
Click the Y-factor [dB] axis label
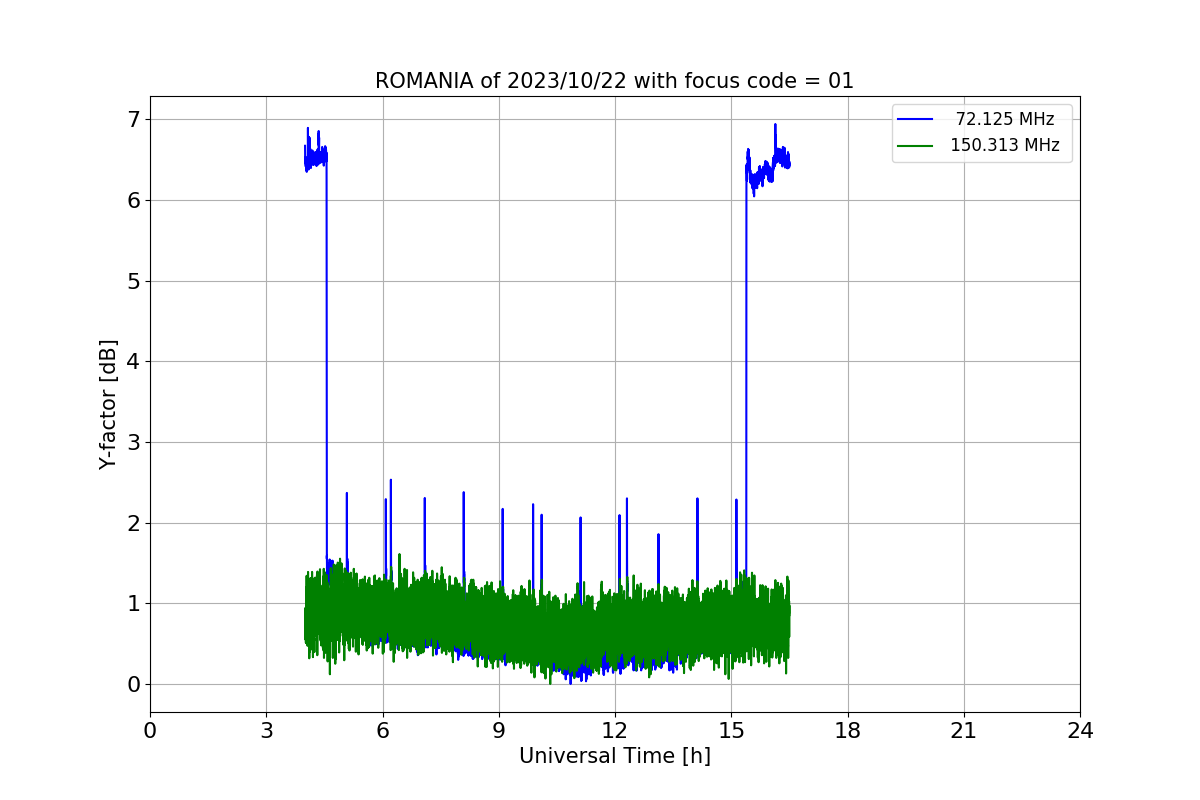[108, 404]
